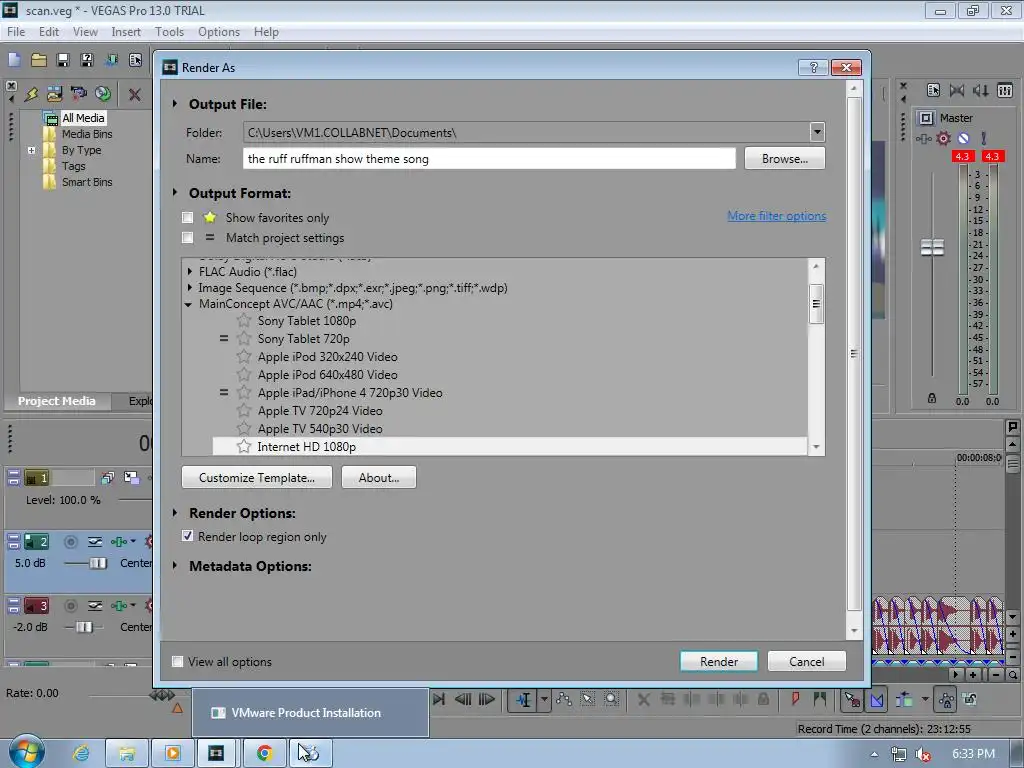Select the Zoom Edit tool magnifier icon
1024x768 pixels.
(611, 699)
